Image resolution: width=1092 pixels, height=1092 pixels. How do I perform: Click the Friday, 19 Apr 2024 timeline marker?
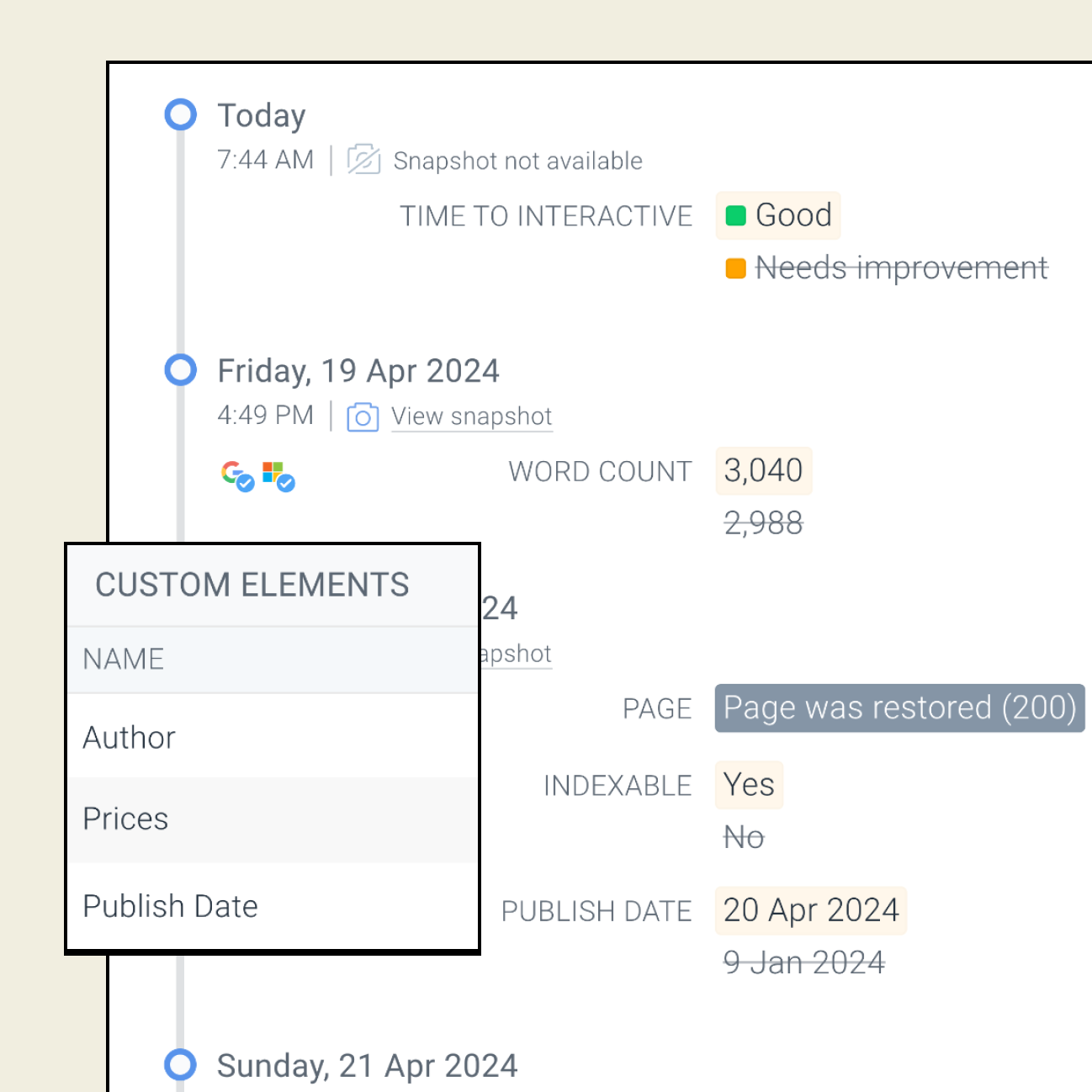tap(180, 369)
